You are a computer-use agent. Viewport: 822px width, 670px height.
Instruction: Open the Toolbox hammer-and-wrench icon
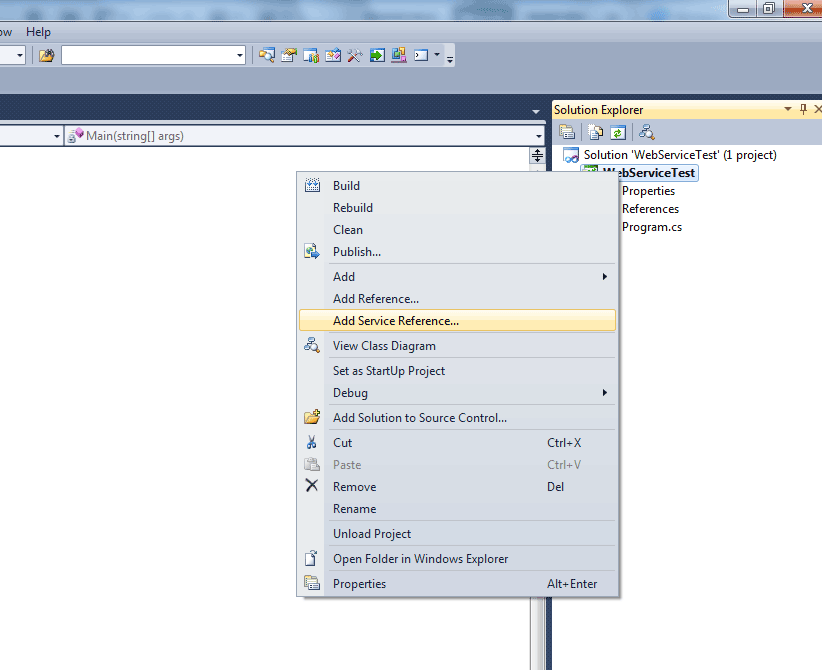click(355, 55)
